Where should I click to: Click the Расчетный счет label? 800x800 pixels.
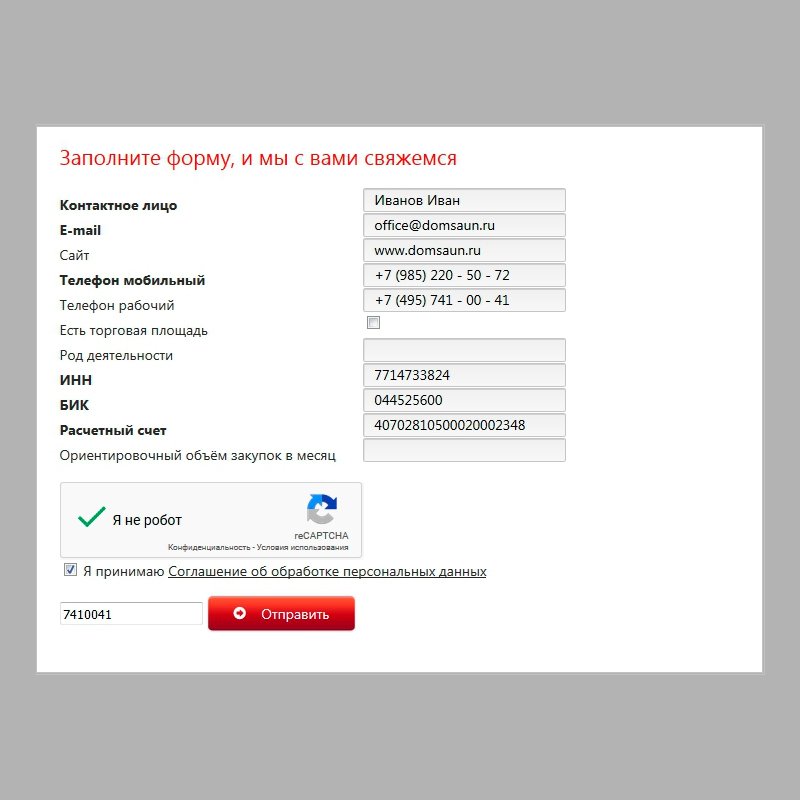(x=113, y=430)
